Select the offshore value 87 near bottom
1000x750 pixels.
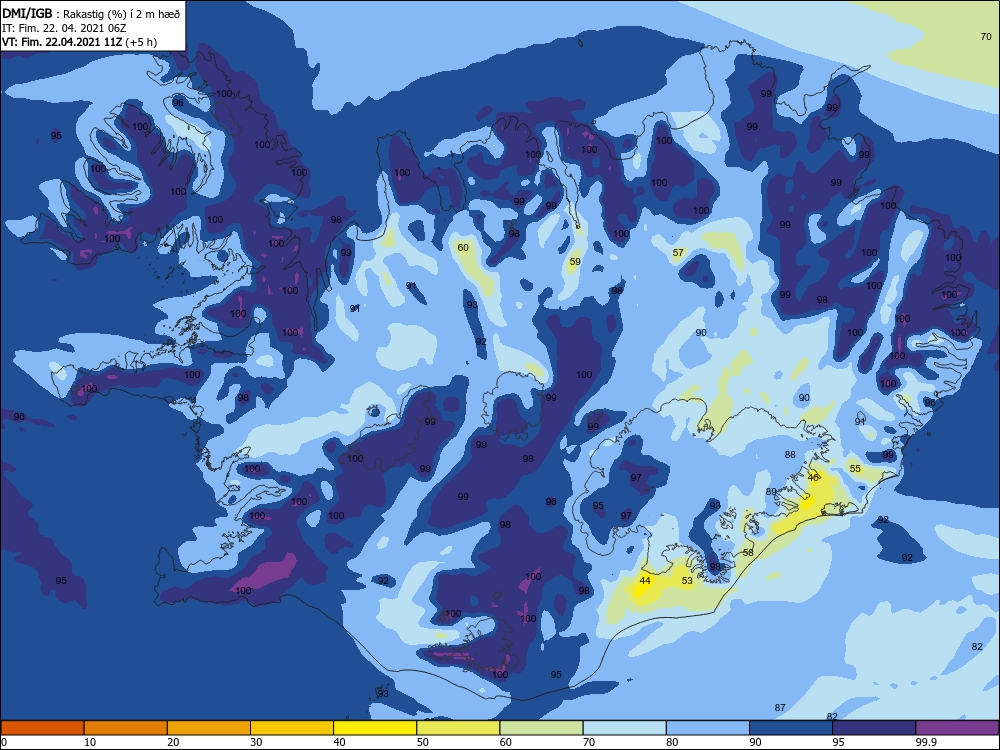[x=780, y=707]
